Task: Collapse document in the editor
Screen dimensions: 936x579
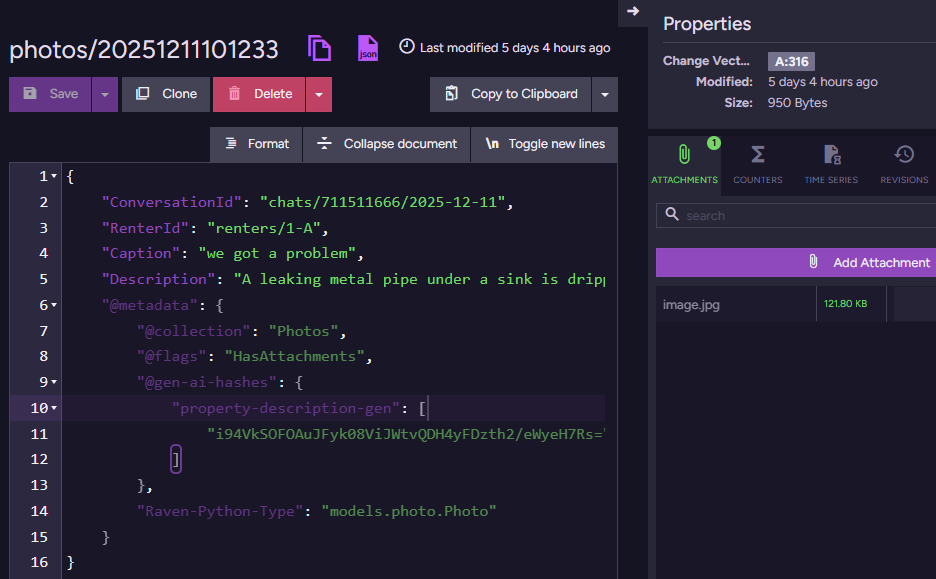Action: [387, 144]
